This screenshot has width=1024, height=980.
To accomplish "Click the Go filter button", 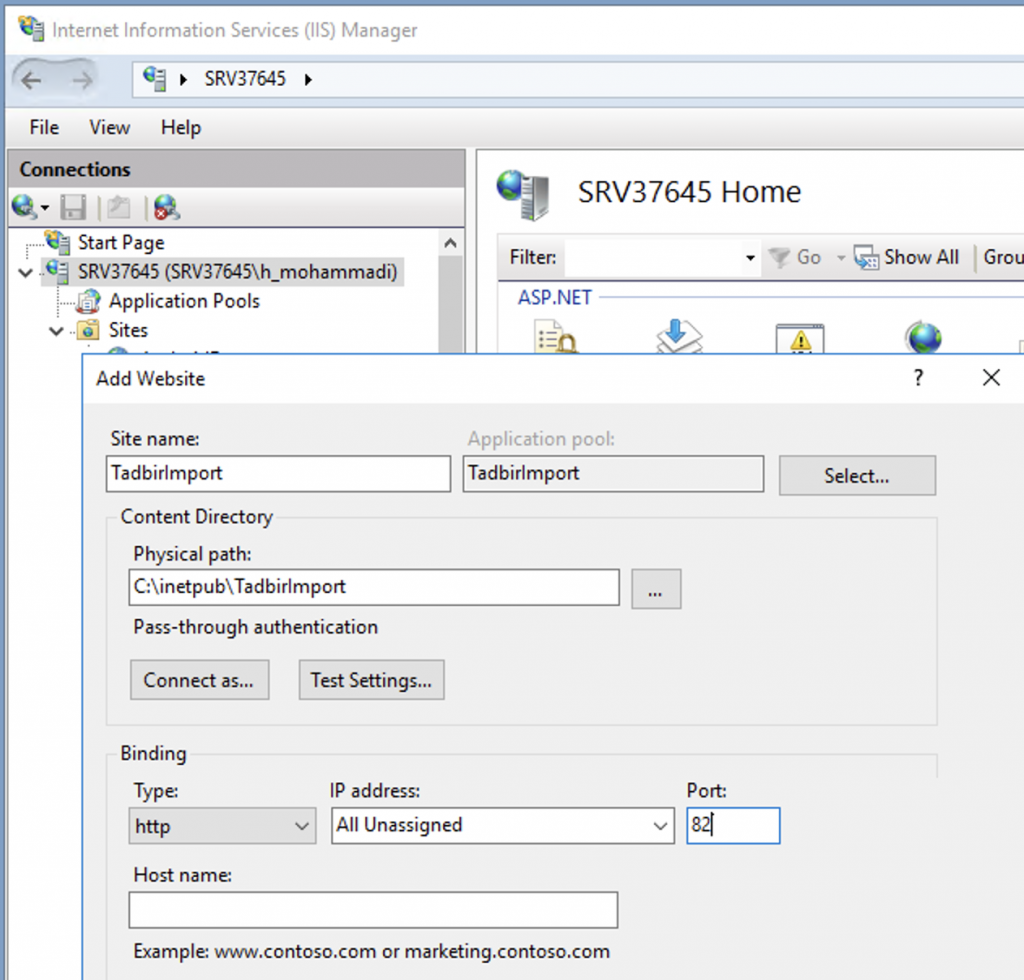I will (794, 257).
